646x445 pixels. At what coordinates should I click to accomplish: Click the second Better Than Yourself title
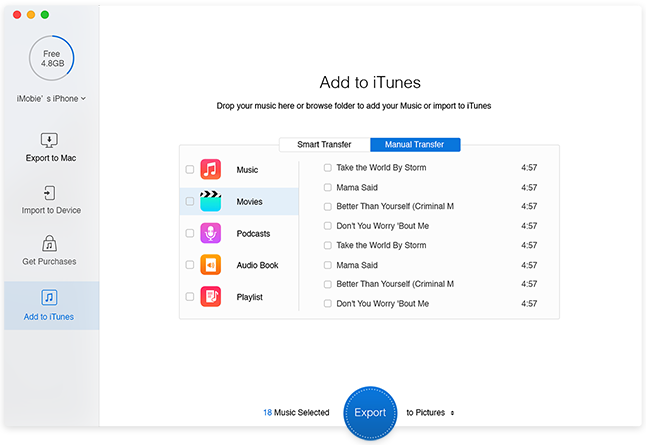(395, 284)
